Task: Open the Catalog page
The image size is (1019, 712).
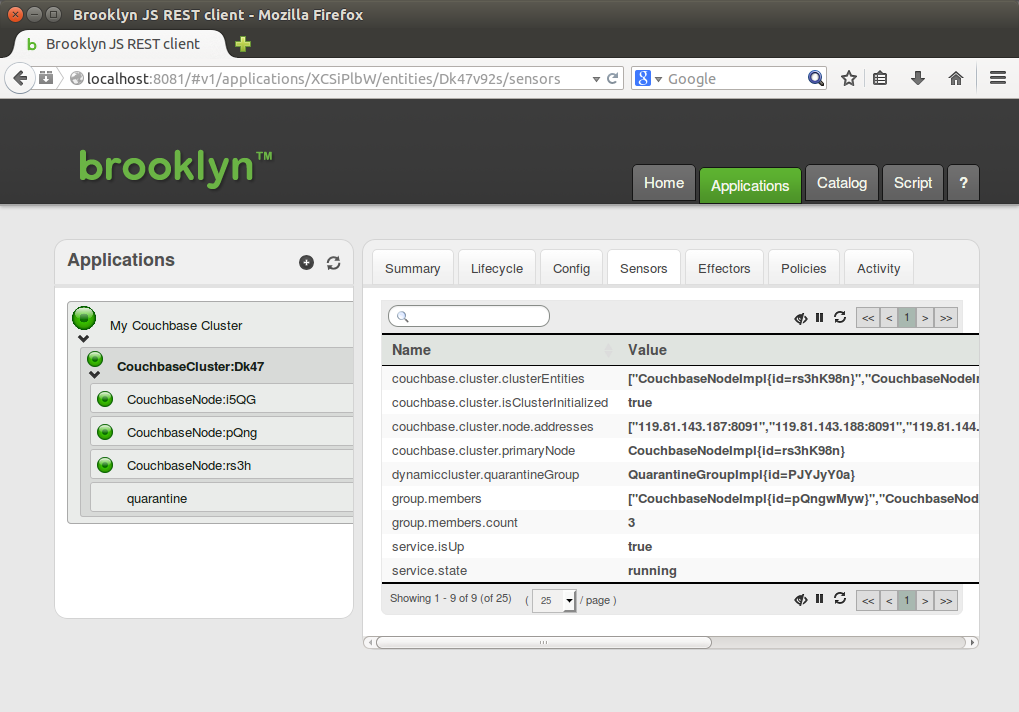Action: coord(842,183)
